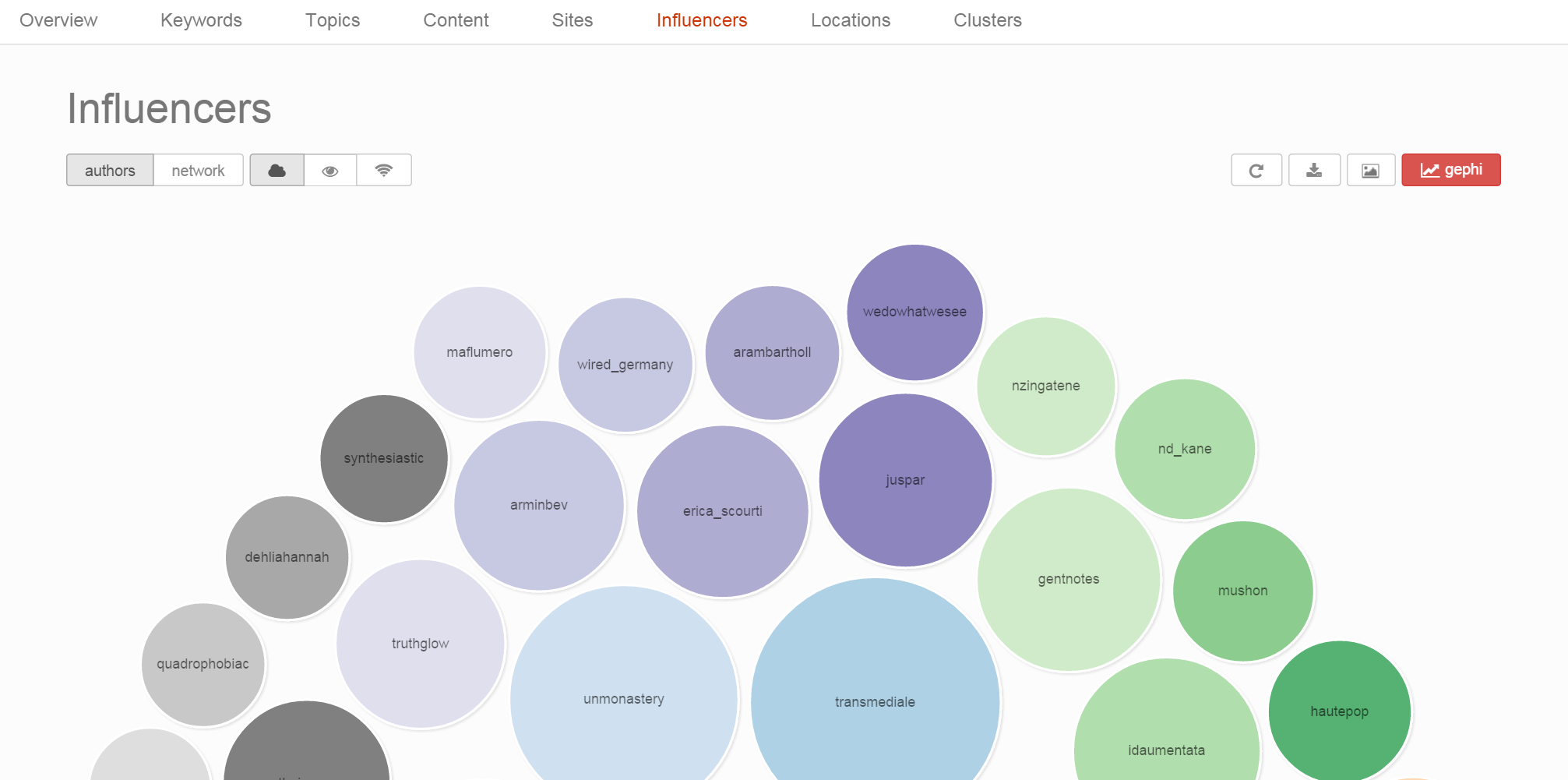The width and height of the screenshot is (1568, 780).
Task: Click the wifi signal icon button
Action: click(384, 171)
